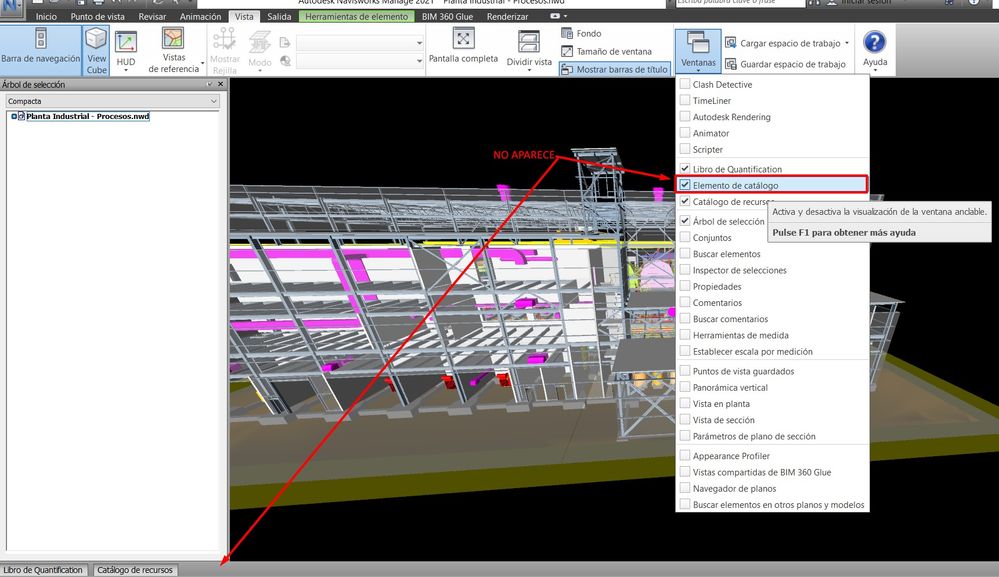Click Cargar espacio de trabajo
The height and width of the screenshot is (577, 999).
click(783, 43)
